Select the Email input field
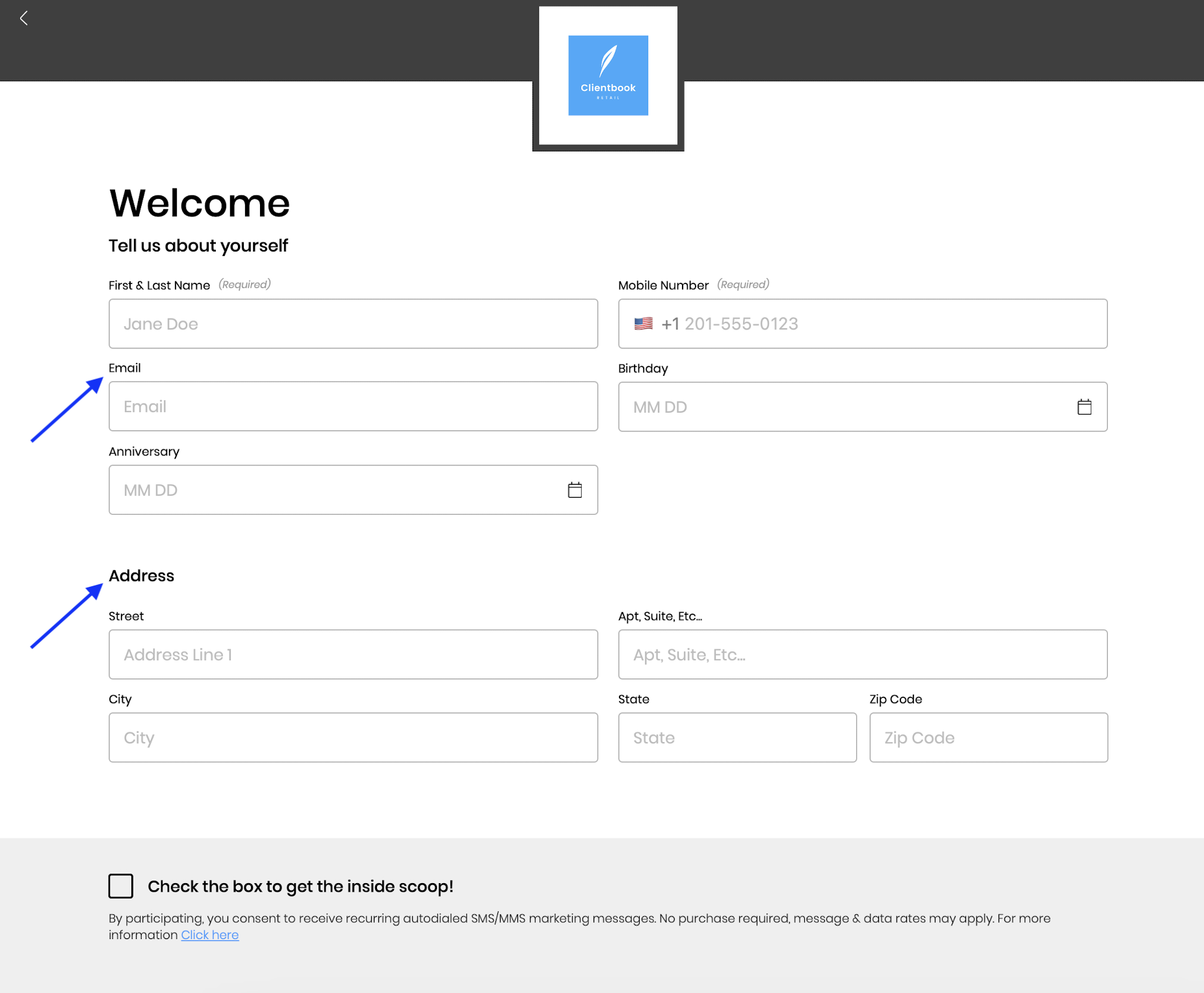The width and height of the screenshot is (1204, 993). tap(353, 406)
